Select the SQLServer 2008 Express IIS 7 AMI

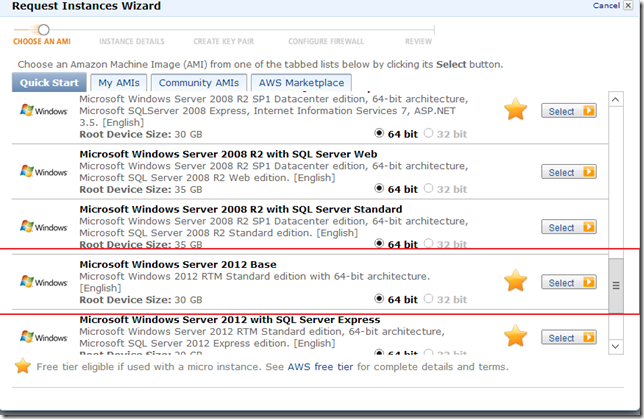click(568, 111)
